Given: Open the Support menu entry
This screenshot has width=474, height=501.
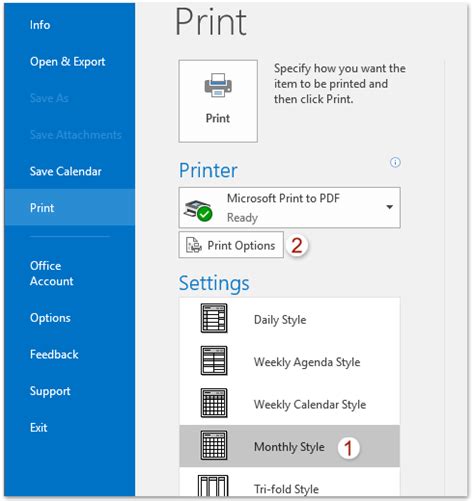Looking at the screenshot, I should [x=50, y=391].
